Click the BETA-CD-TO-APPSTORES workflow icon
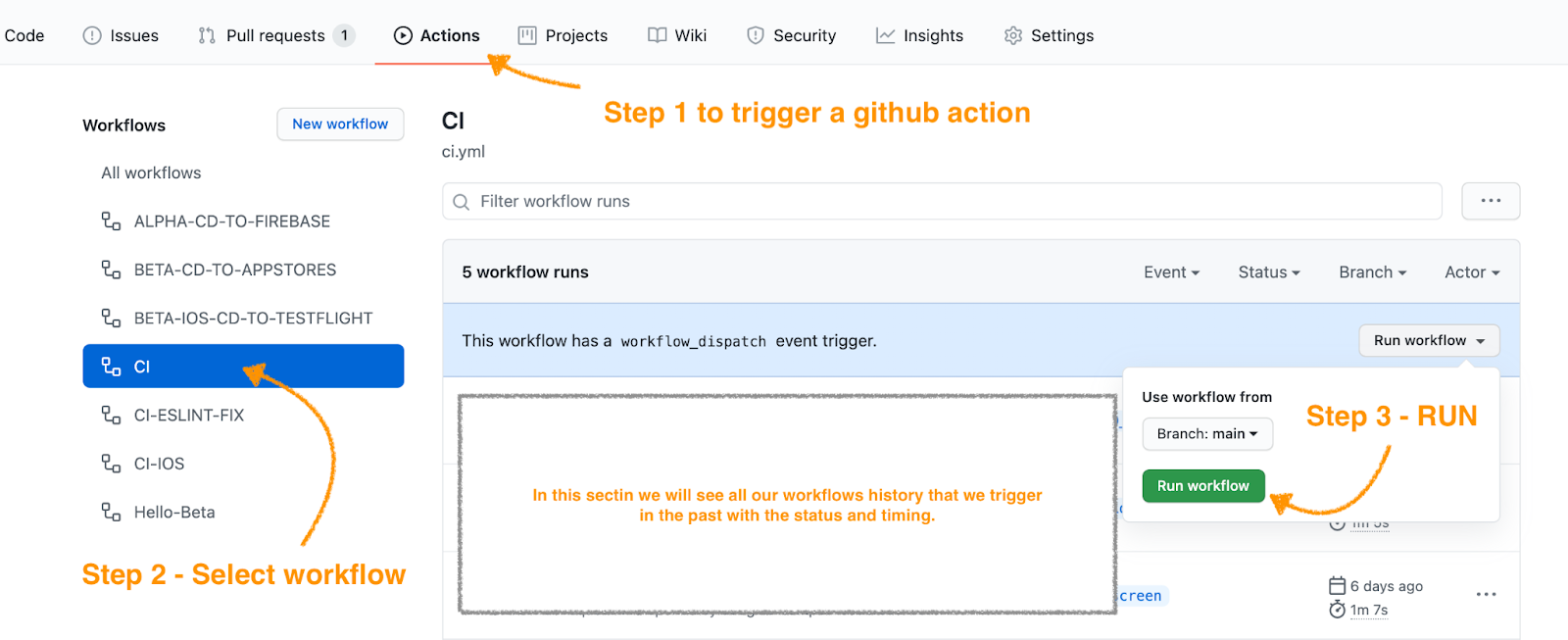1568x640 pixels. [x=111, y=270]
